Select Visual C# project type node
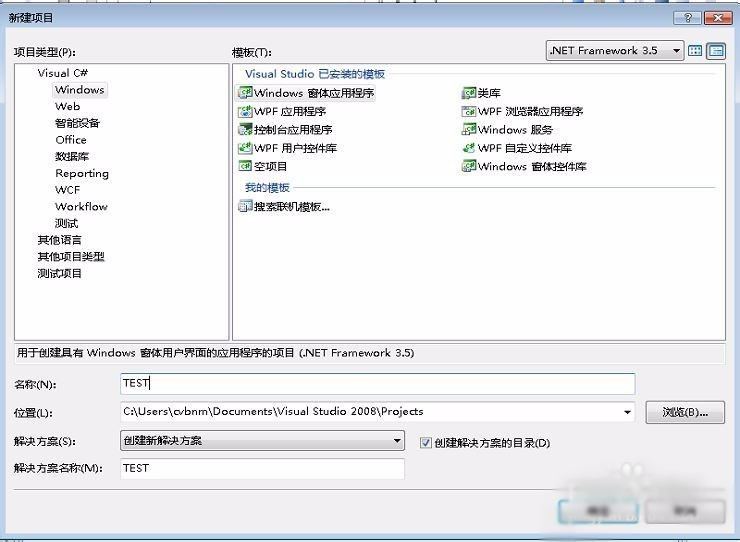The image size is (740, 542). tap(63, 73)
